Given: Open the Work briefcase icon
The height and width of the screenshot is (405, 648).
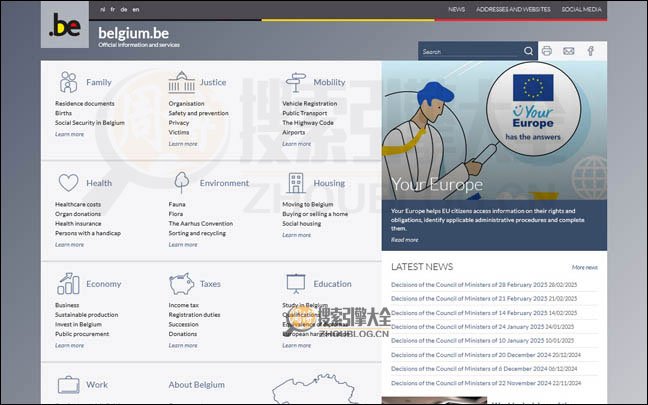Looking at the screenshot, I should pyautogui.click(x=68, y=385).
